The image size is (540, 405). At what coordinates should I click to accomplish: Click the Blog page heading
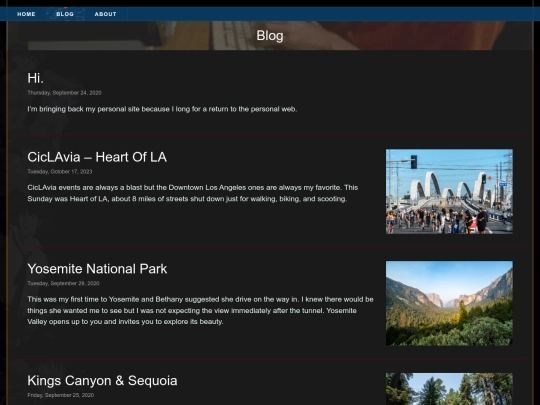(270, 36)
